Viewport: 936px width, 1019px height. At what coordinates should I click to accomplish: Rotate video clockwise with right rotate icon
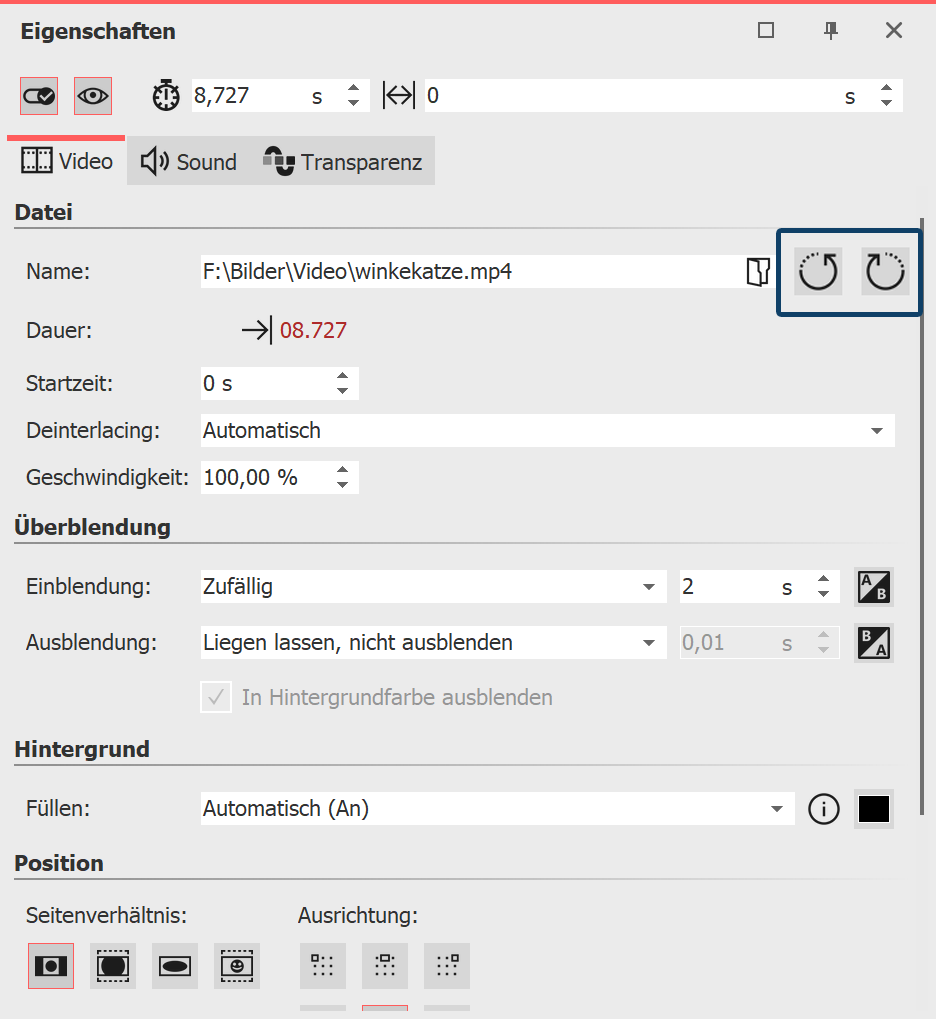(x=885, y=271)
